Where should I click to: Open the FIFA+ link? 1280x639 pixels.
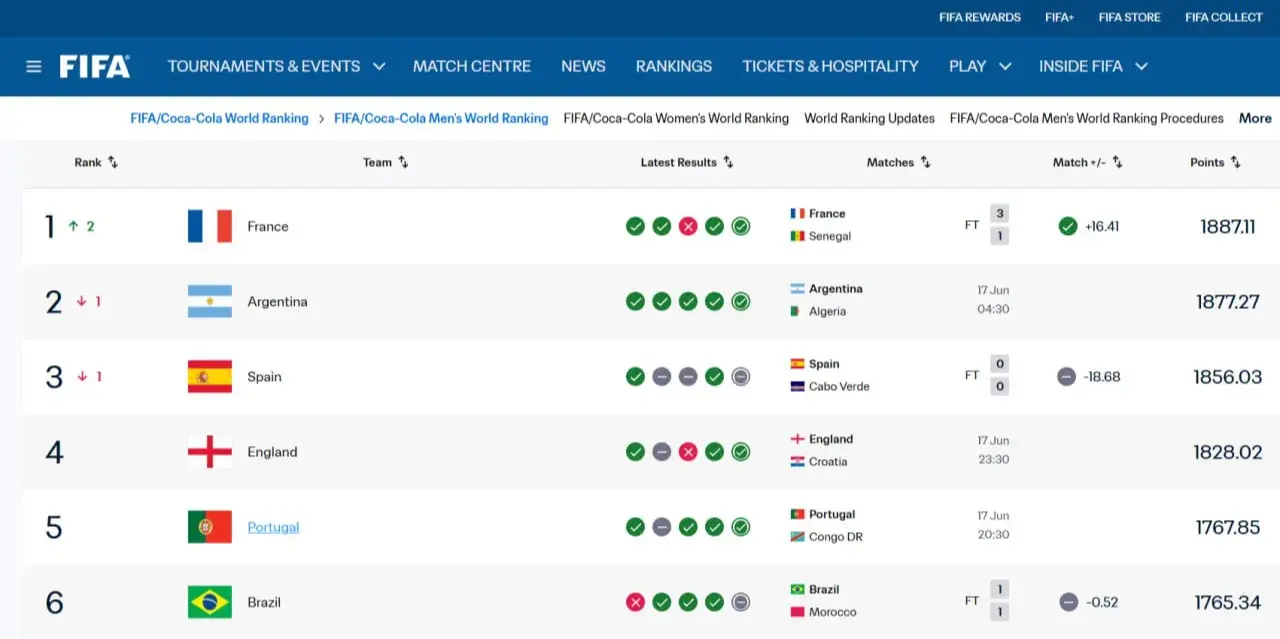[1059, 17]
